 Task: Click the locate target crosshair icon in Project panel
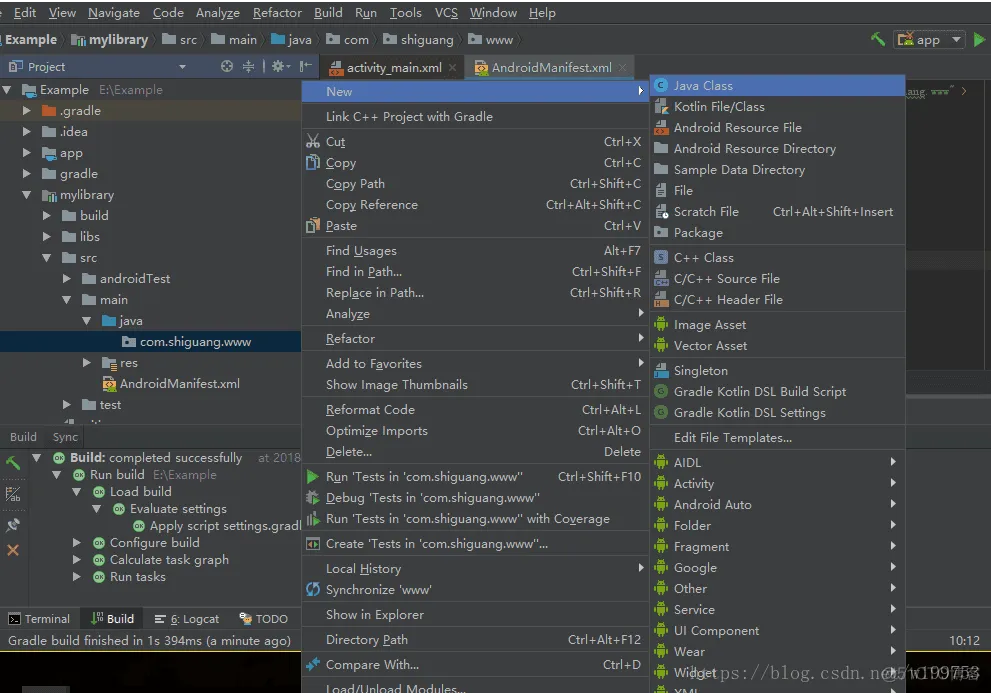point(226,66)
